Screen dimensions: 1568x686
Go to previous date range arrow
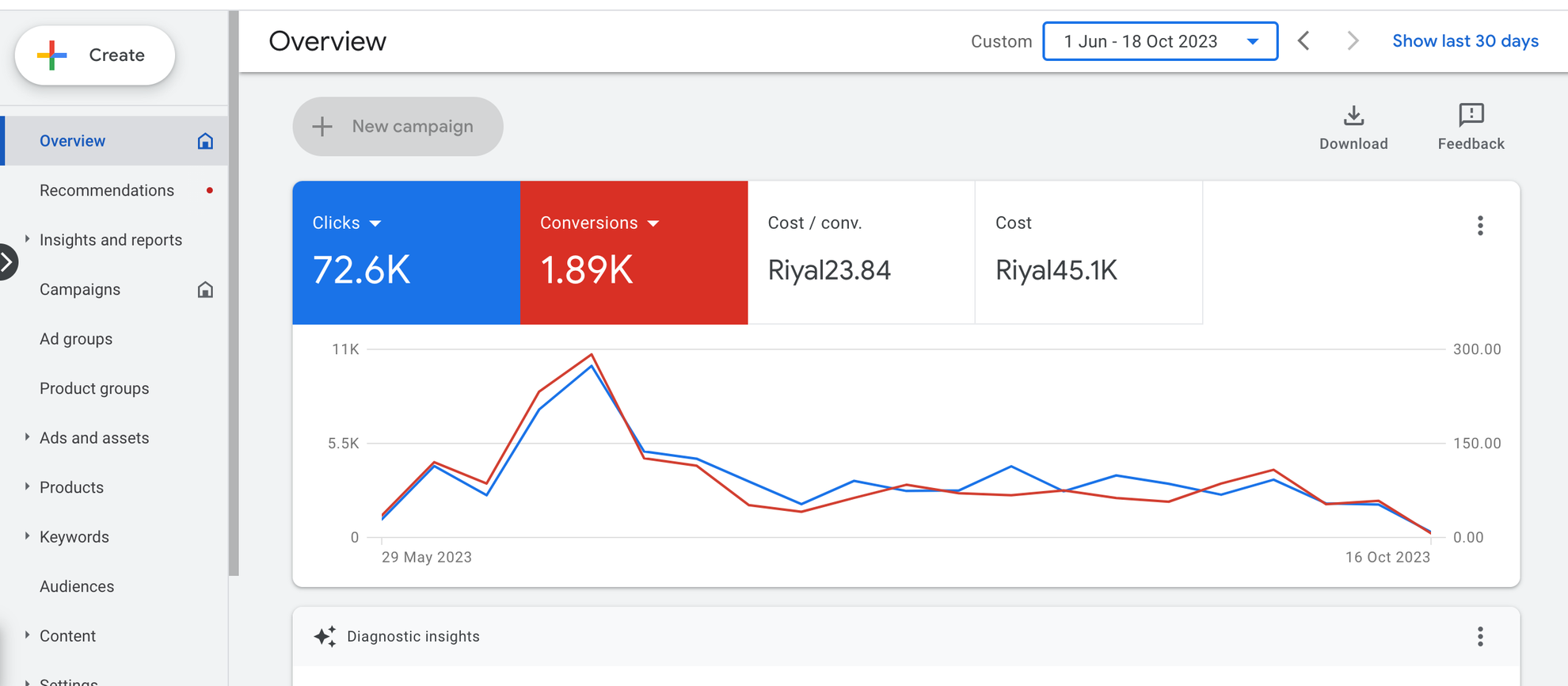1303,41
